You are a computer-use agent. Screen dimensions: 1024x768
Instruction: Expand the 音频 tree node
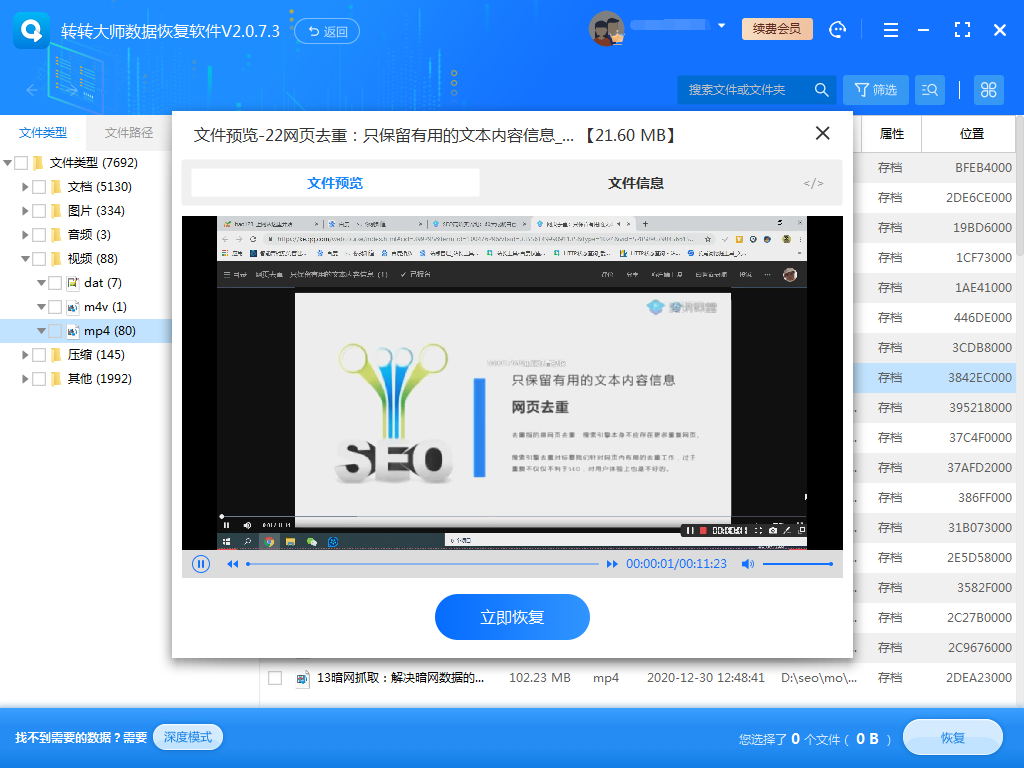click(25, 234)
